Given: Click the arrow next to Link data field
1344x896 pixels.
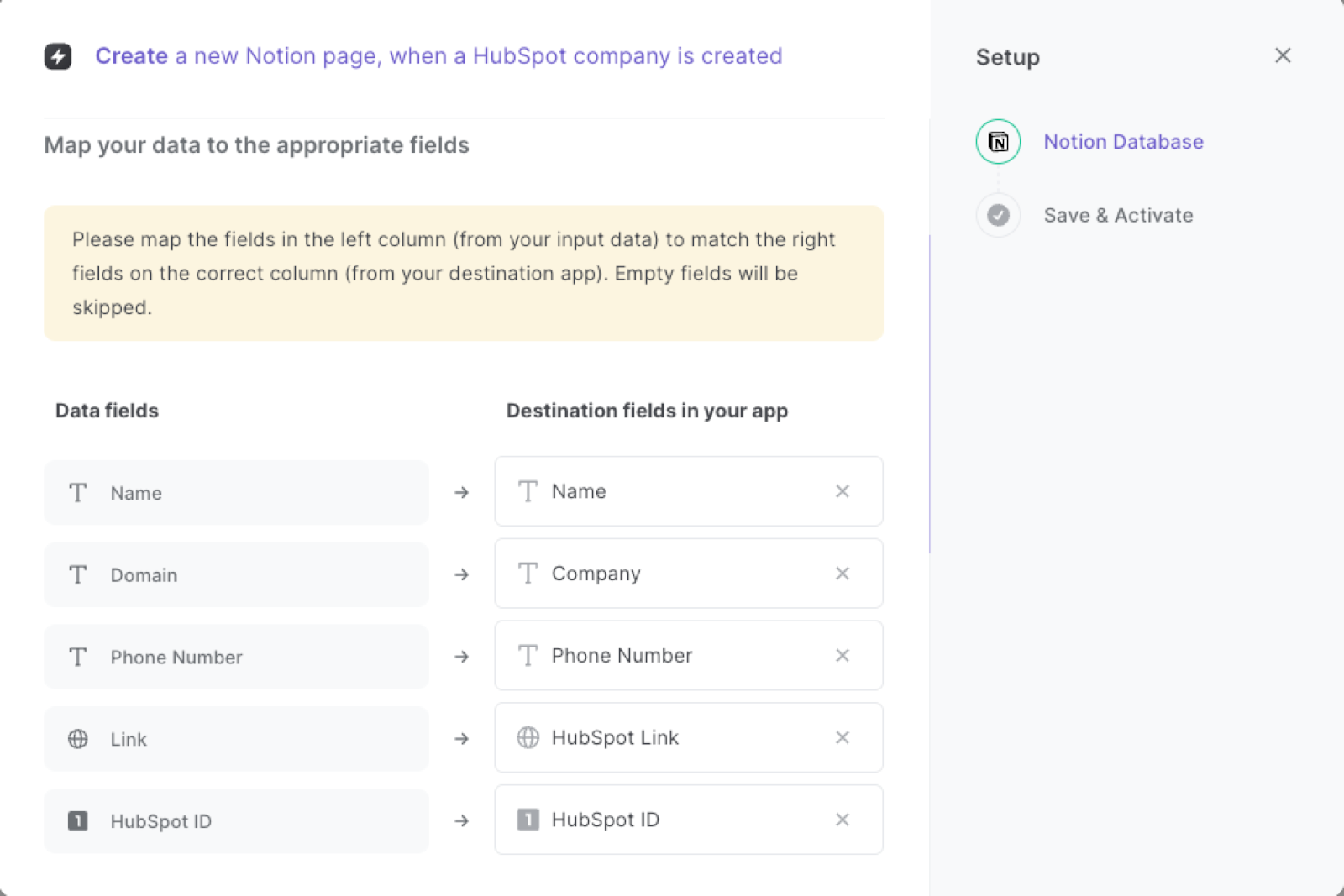Looking at the screenshot, I should 461,739.
